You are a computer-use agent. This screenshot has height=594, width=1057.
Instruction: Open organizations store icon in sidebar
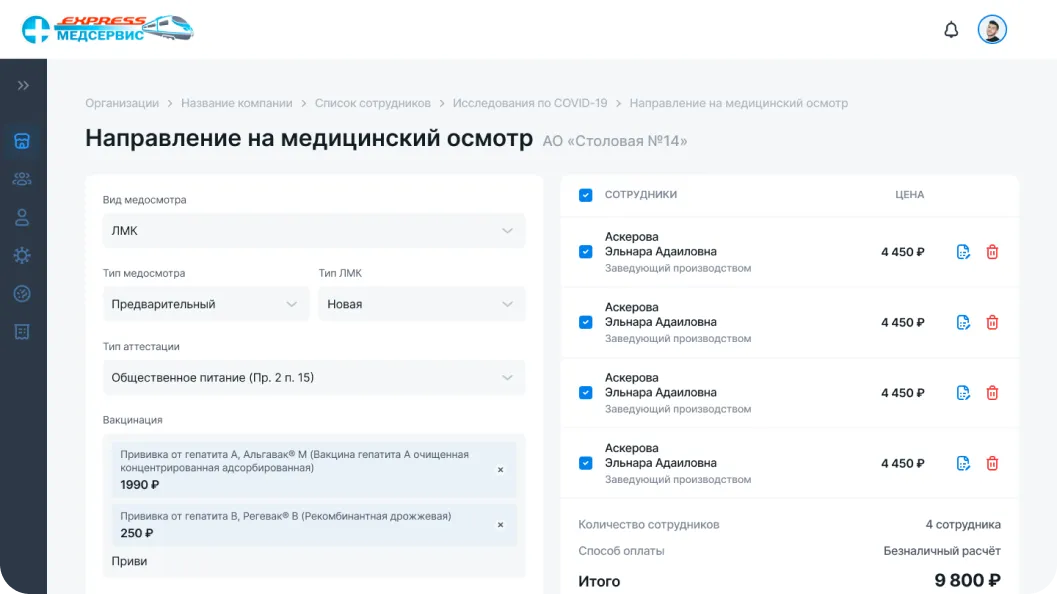point(22,141)
